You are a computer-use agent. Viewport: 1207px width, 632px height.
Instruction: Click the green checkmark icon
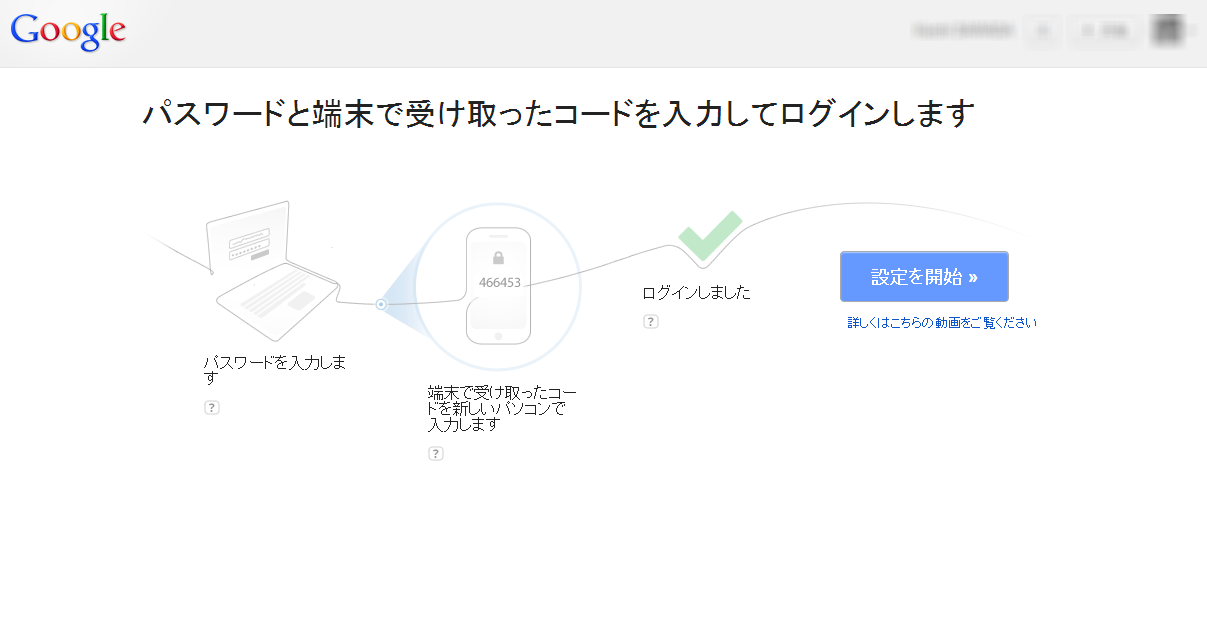709,236
